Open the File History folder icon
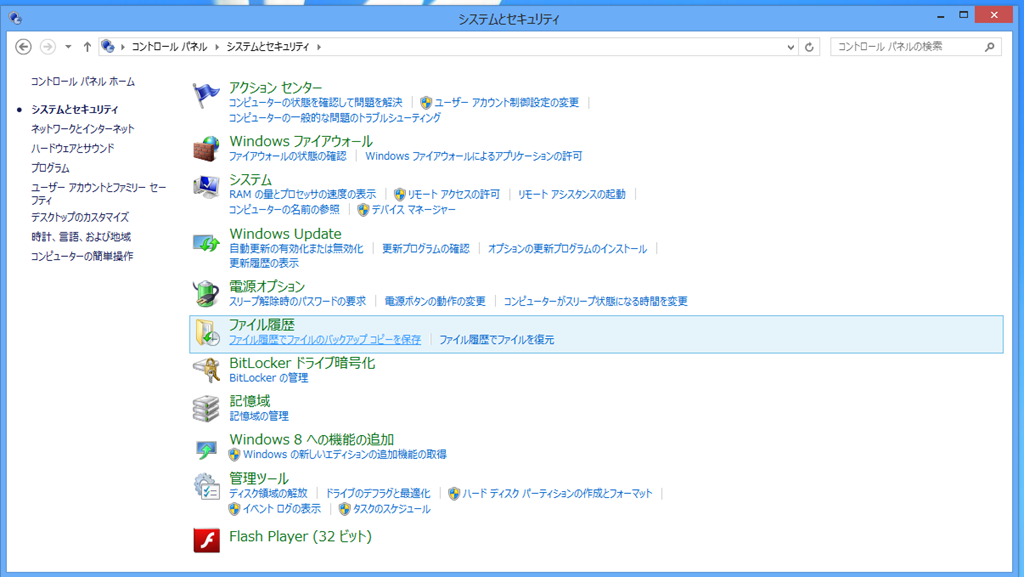 coord(207,333)
